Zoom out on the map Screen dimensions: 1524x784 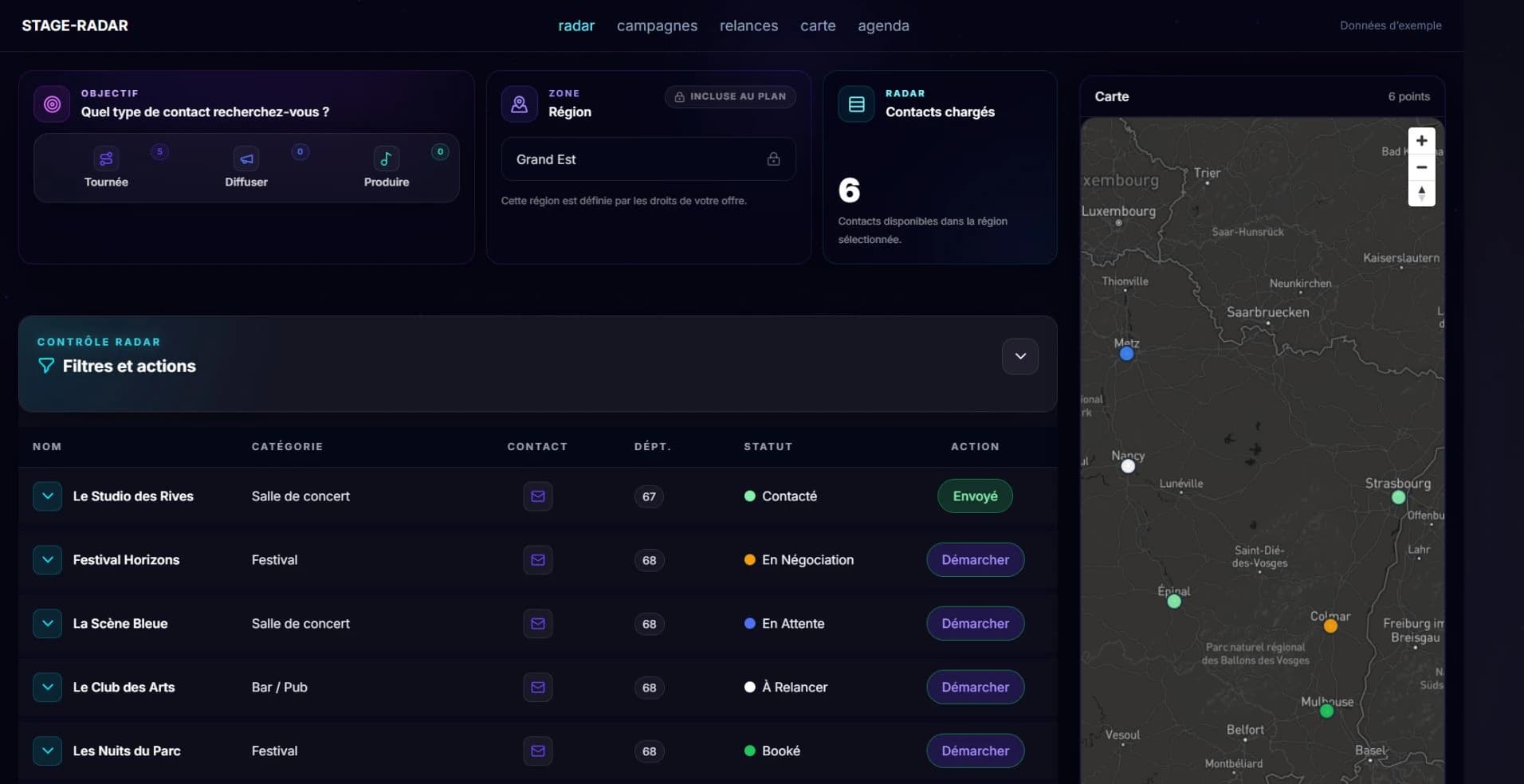1421,167
